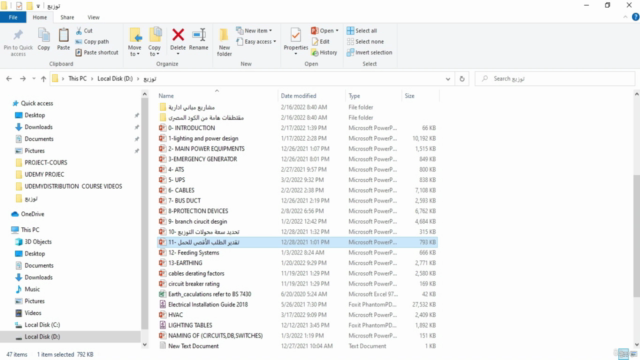Refresh the current folder

click(x=462, y=79)
